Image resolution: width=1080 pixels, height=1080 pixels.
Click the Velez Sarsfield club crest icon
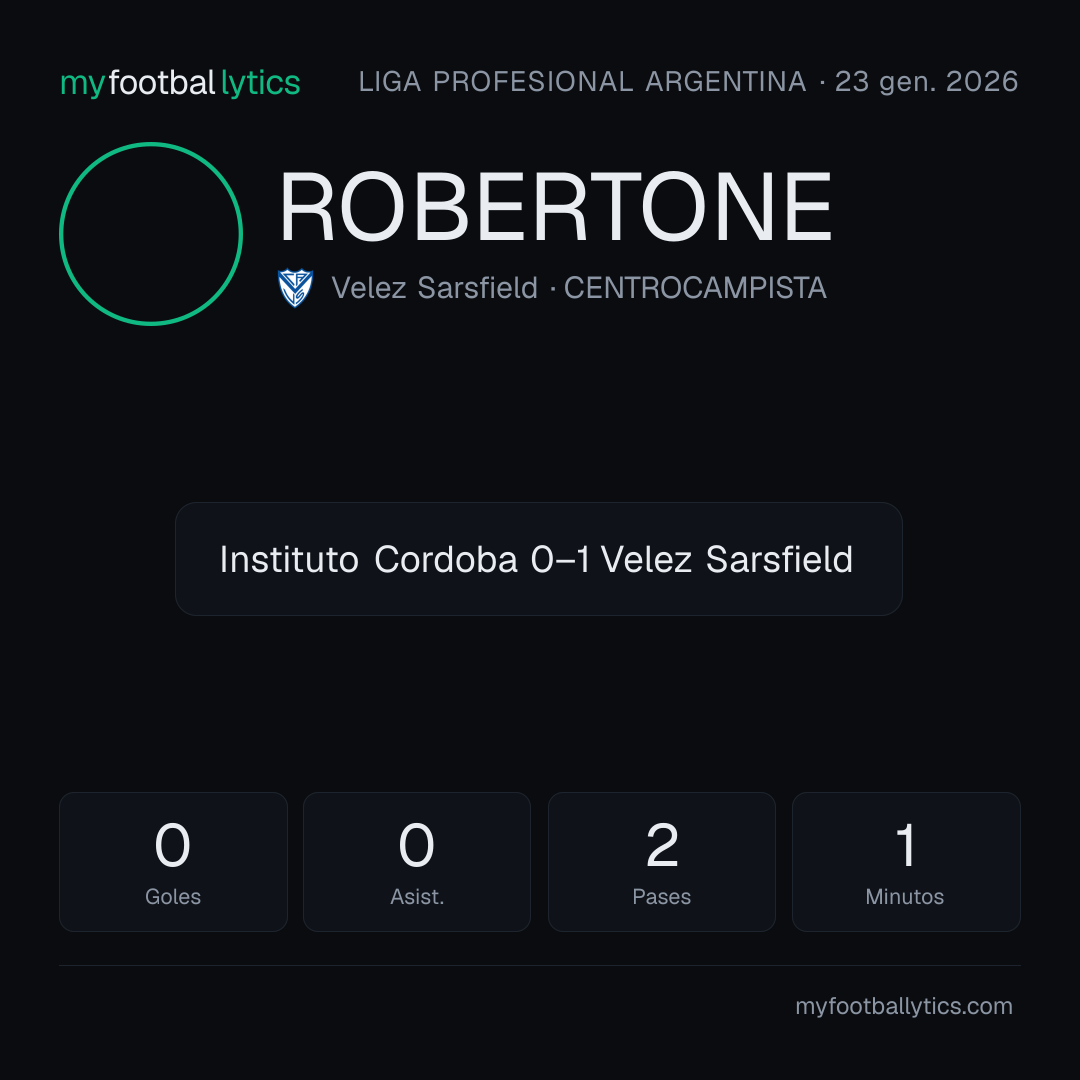[295, 288]
